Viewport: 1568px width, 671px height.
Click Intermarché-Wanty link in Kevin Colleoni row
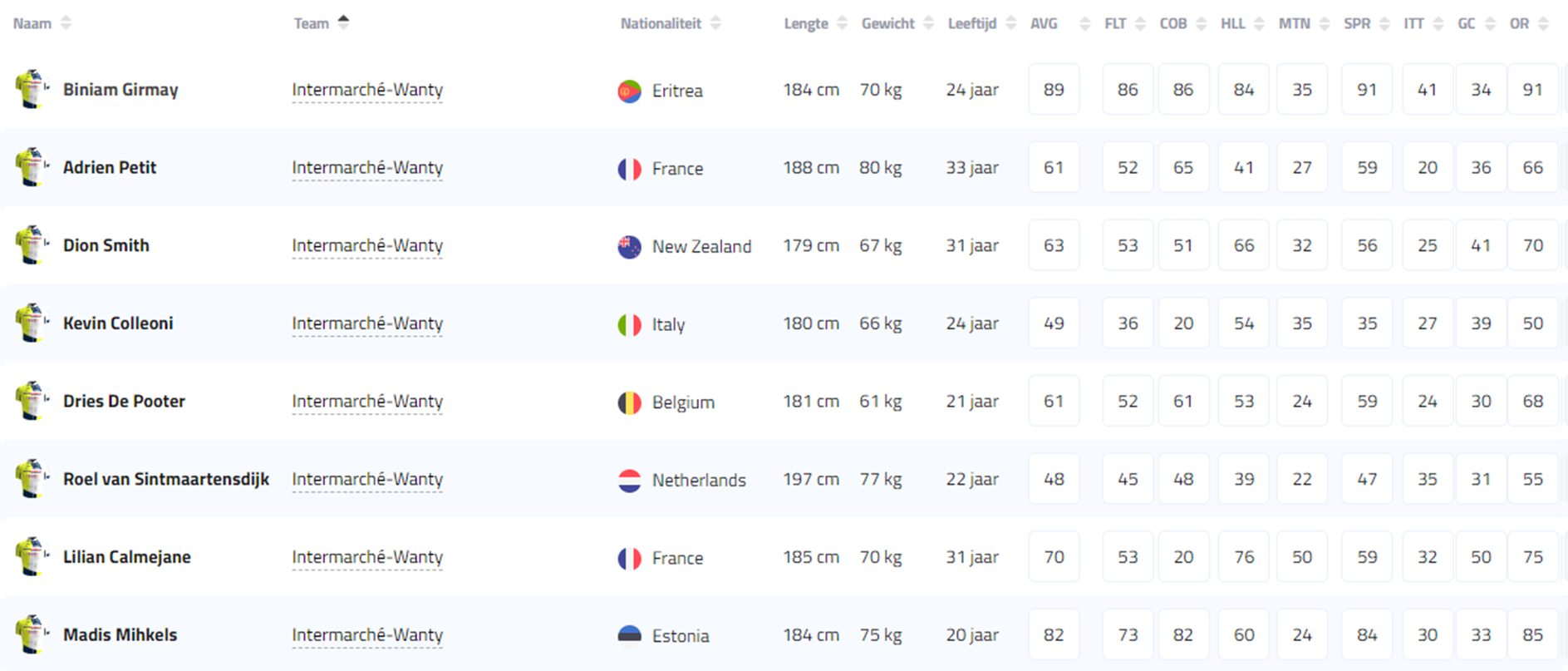[367, 323]
